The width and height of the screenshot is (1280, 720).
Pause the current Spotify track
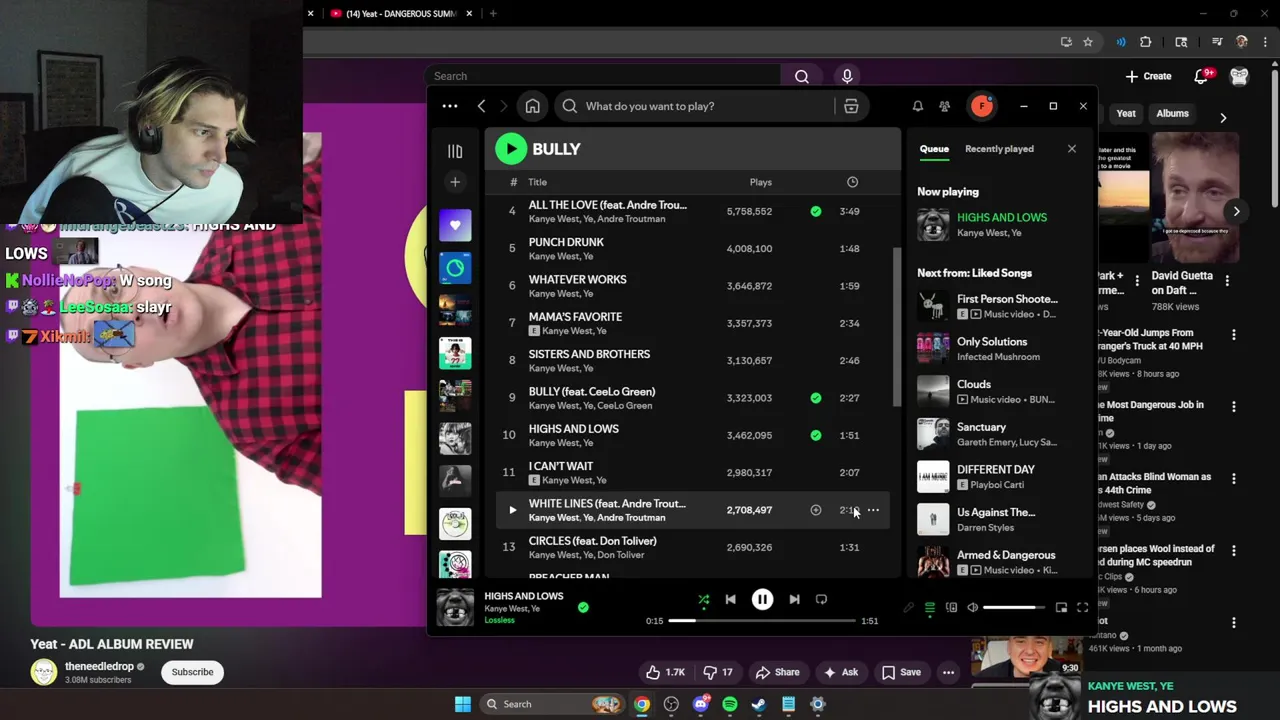coord(762,600)
